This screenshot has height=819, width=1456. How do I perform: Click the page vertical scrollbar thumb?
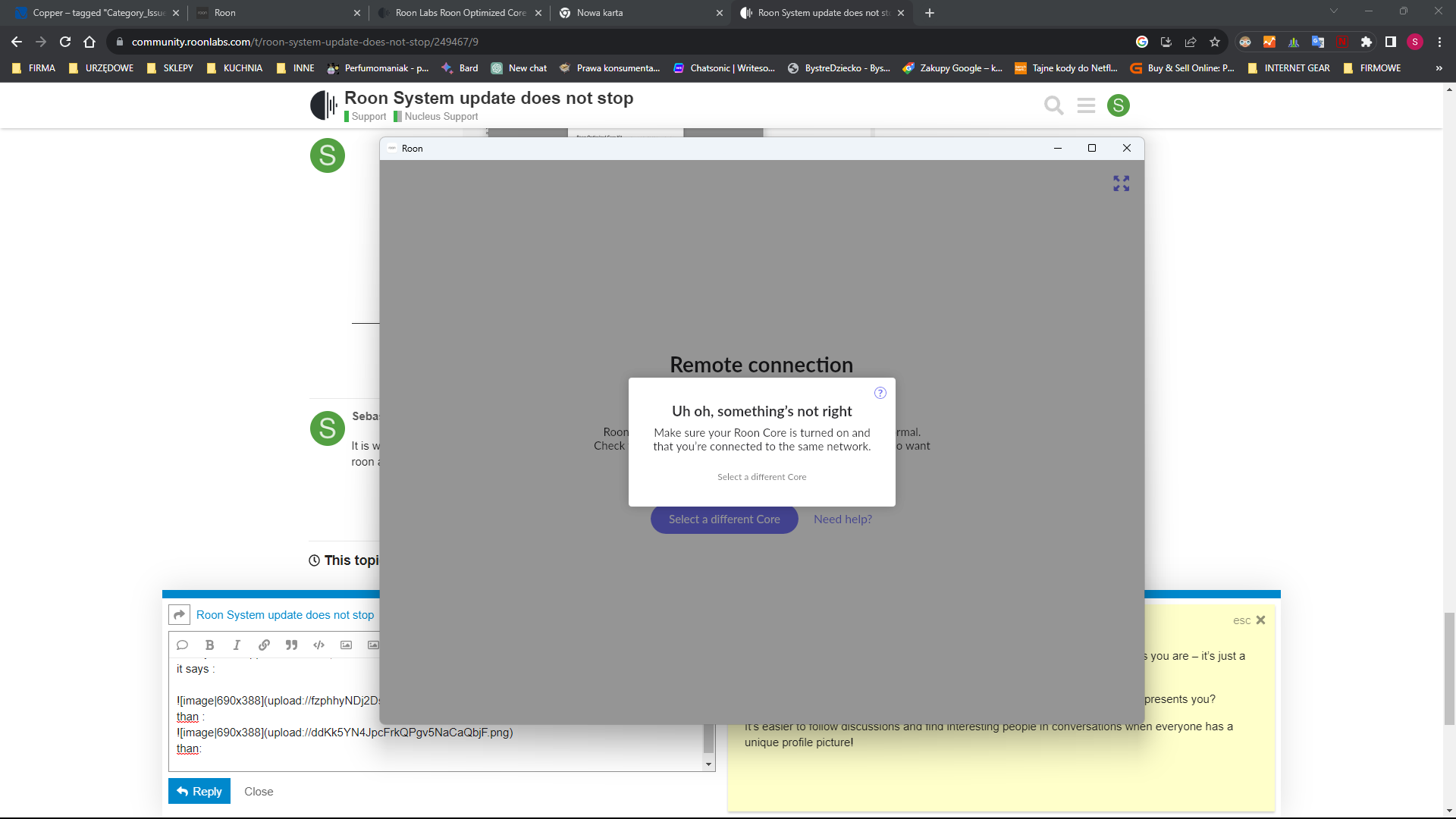tap(1449, 668)
